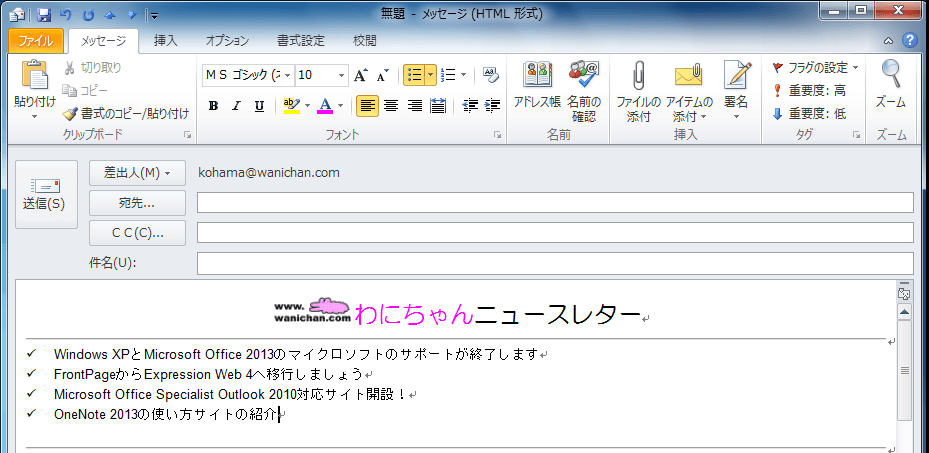Viewport: 929px width, 453px height.
Task: Click the ＣＣ(C)... button
Action: point(137,233)
